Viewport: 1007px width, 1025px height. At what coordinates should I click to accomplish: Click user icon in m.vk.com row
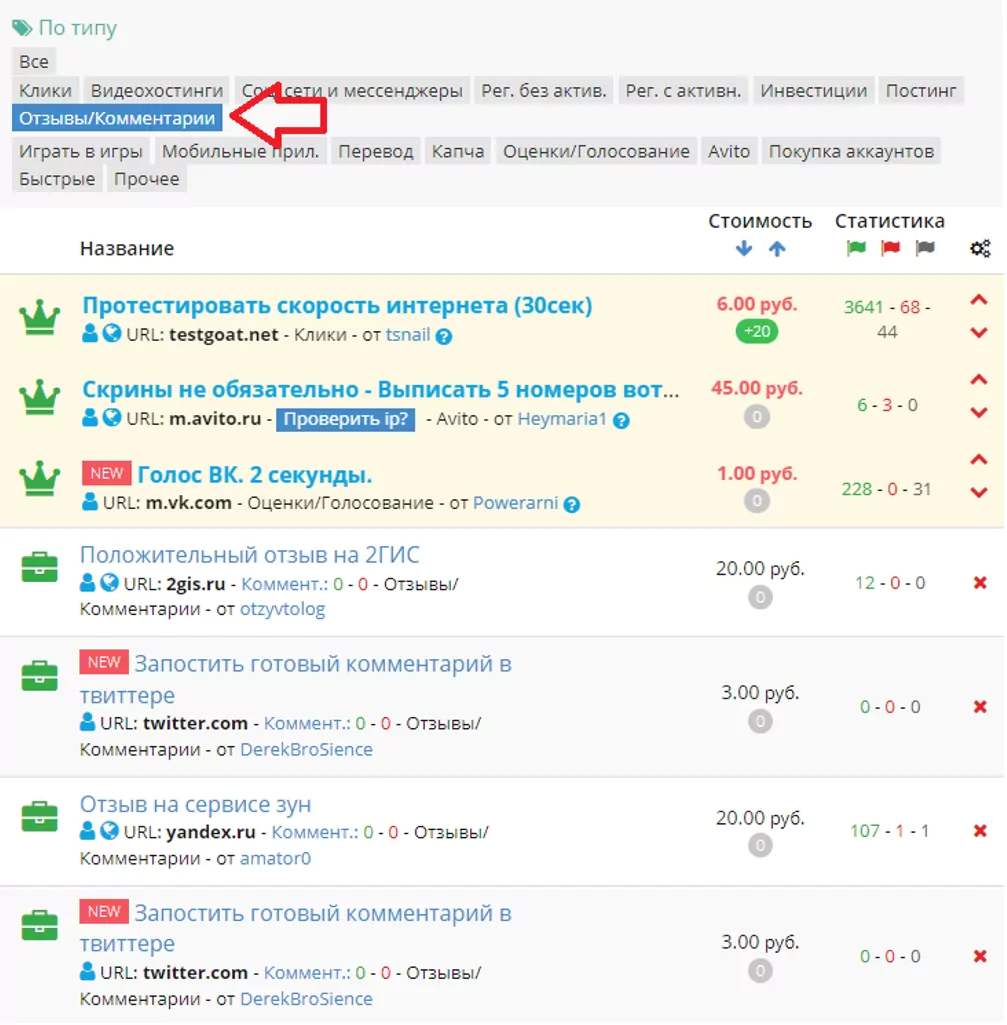click(x=90, y=501)
